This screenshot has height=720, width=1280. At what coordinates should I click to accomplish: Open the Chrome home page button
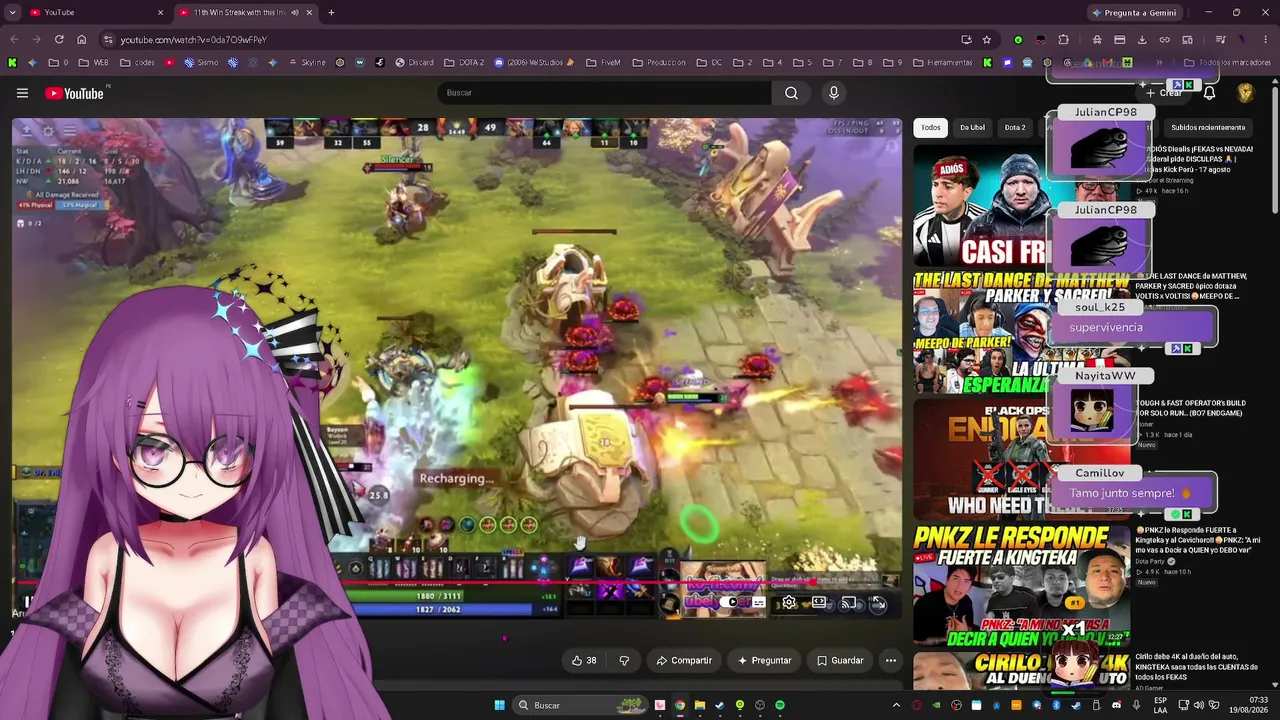click(82, 40)
